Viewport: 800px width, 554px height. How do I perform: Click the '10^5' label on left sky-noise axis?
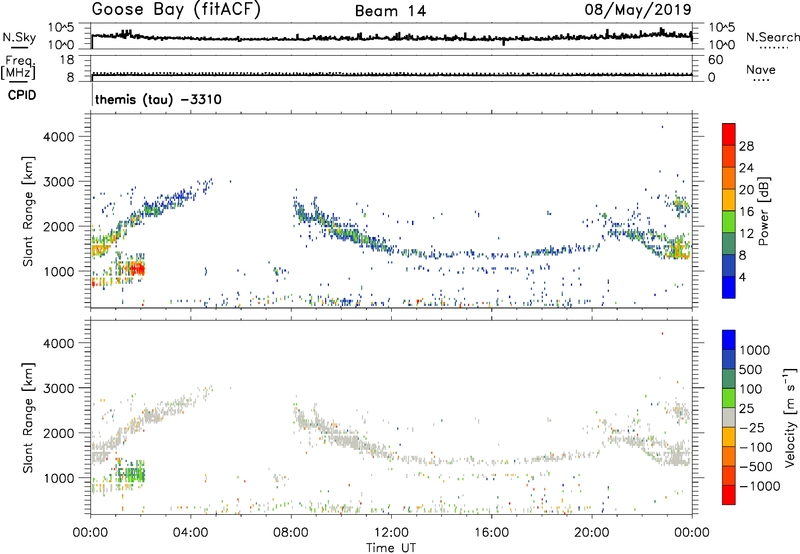click(61, 28)
